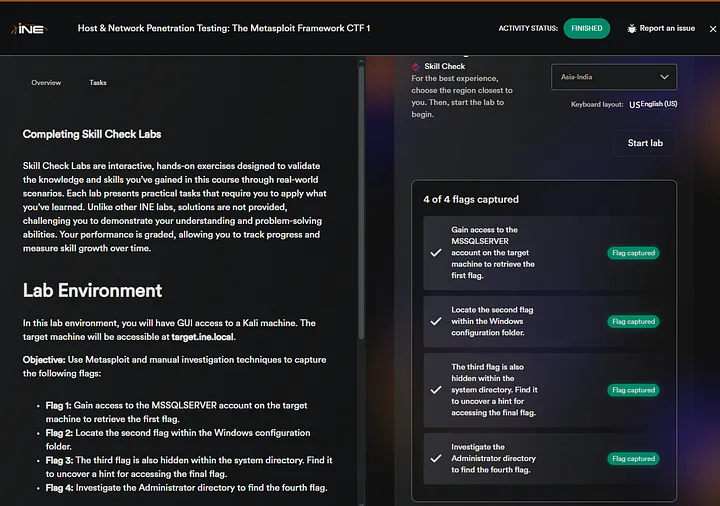Click the INE logo
Image resolution: width=720 pixels, height=506 pixels.
pyautogui.click(x=29, y=29)
